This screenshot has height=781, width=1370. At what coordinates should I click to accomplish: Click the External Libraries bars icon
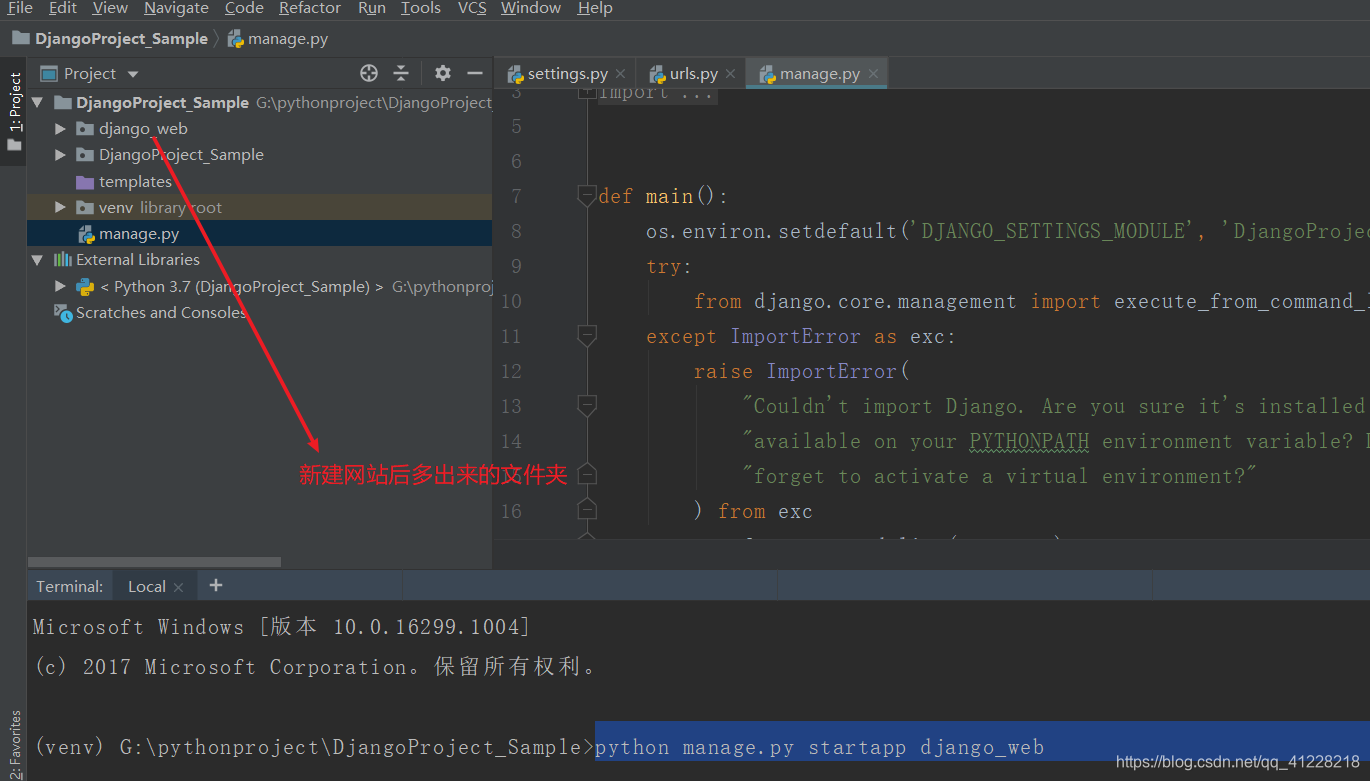coord(63,260)
